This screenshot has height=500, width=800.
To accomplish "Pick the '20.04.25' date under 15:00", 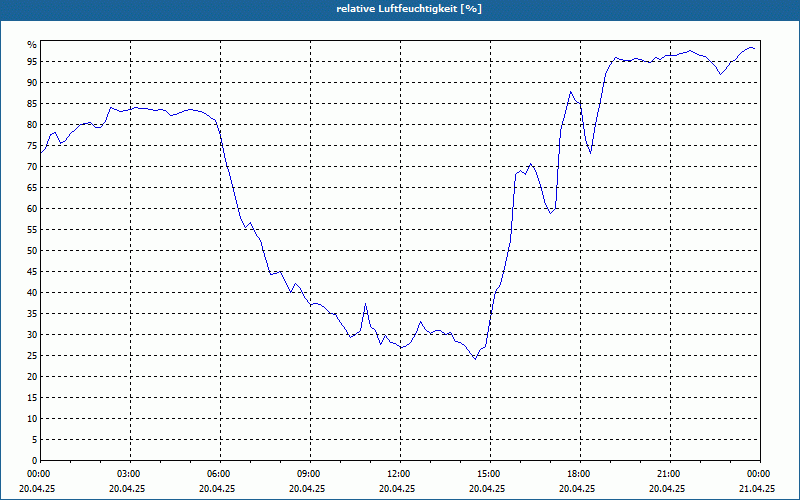I will pos(487,488).
